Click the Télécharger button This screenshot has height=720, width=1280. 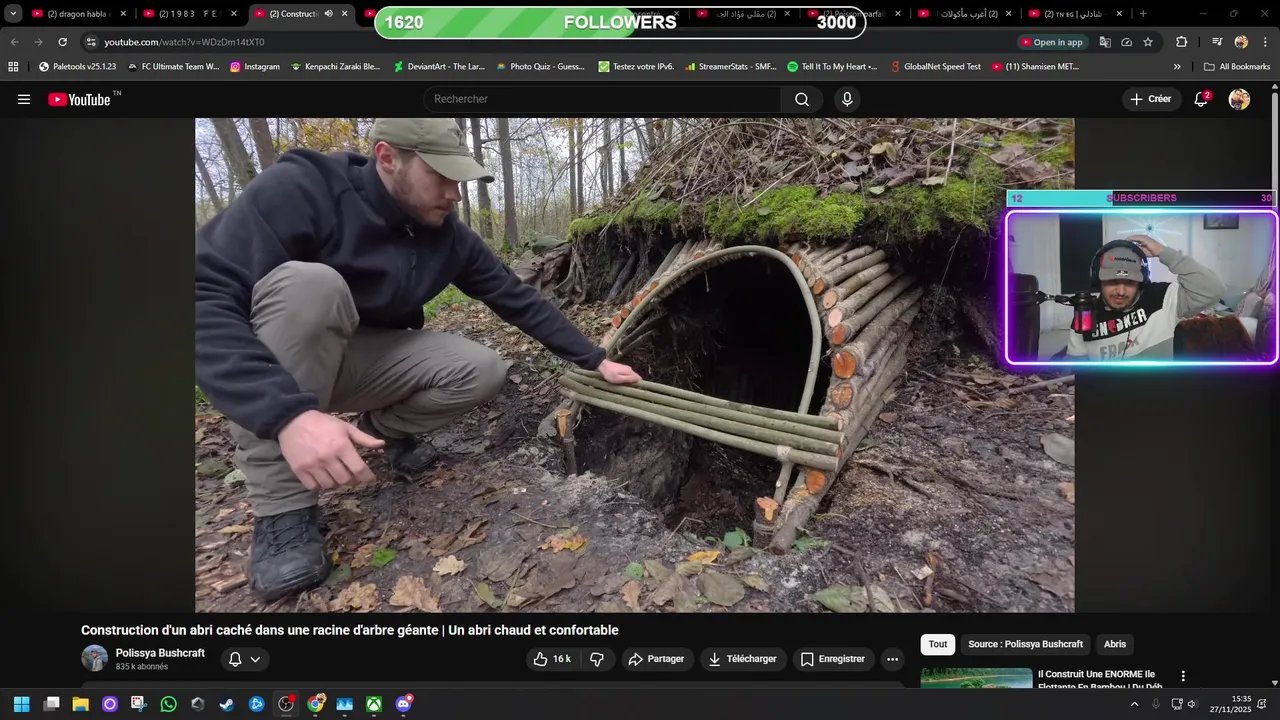(x=742, y=659)
